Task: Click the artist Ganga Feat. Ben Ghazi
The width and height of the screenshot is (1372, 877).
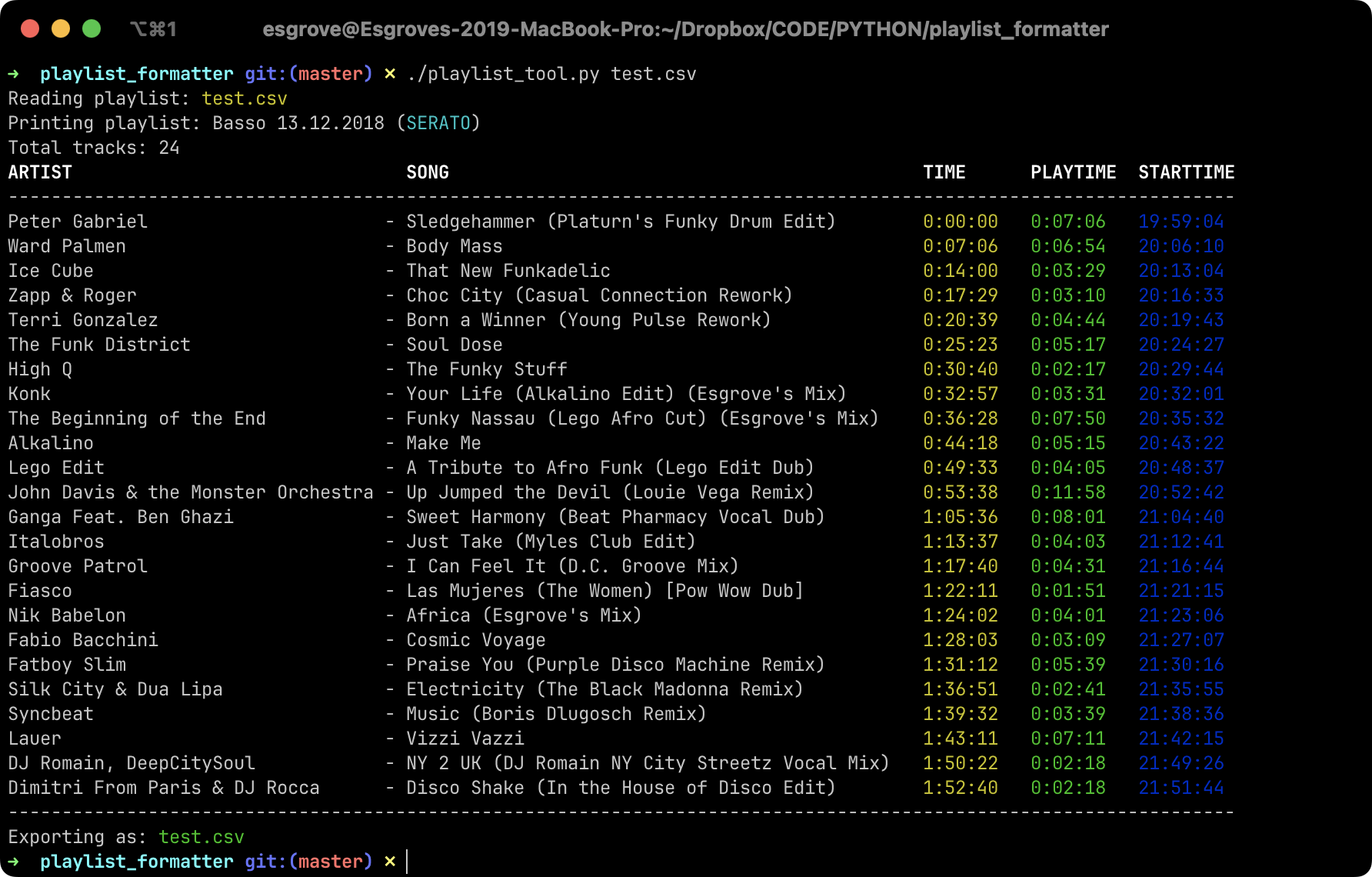Action: pos(121,517)
